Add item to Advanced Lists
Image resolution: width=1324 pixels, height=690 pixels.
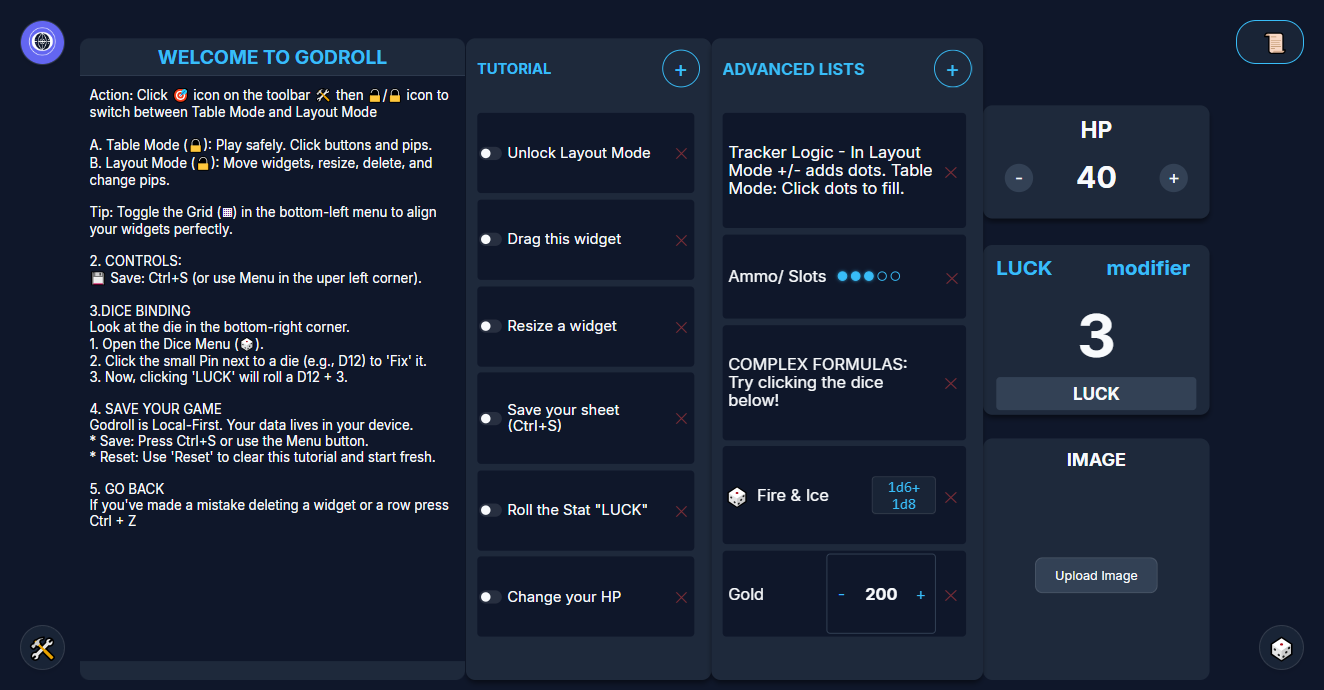[952, 70]
